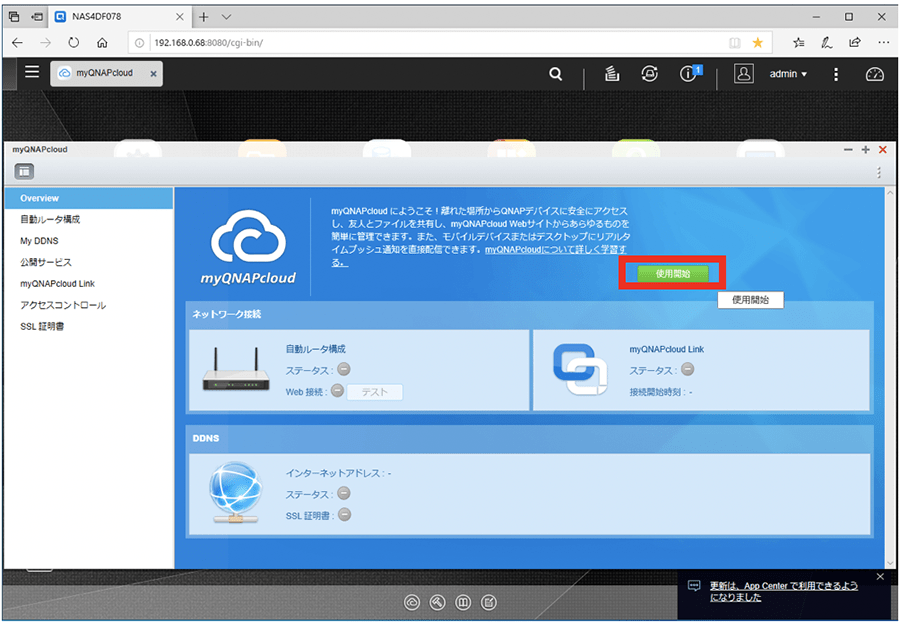
Task: Click the myQNAPcloud content vertical scrollbar
Action: click(x=890, y=378)
